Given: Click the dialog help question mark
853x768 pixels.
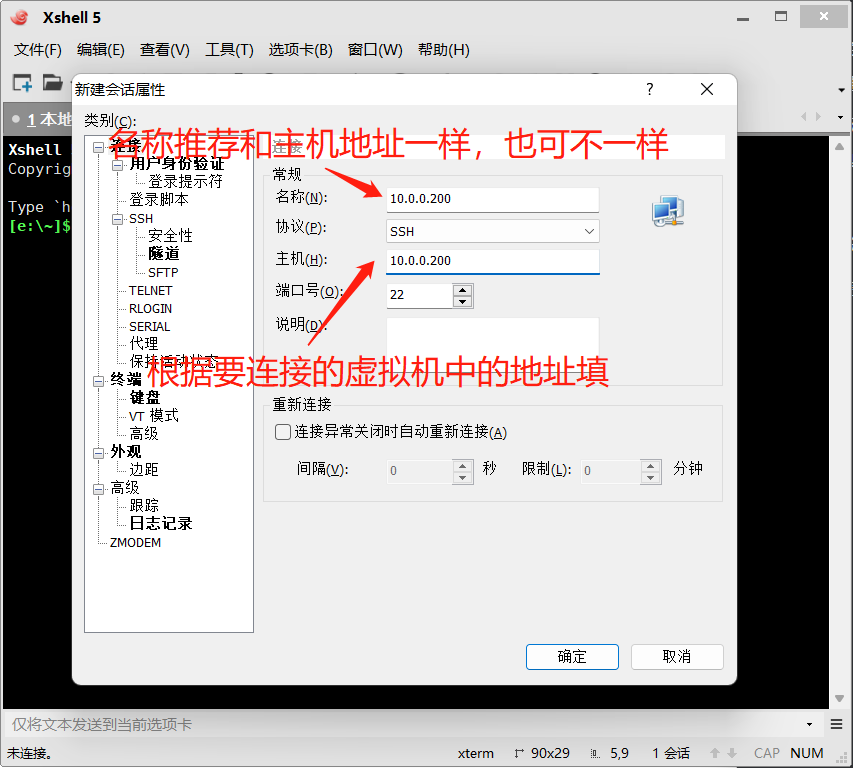Looking at the screenshot, I should tap(650, 89).
